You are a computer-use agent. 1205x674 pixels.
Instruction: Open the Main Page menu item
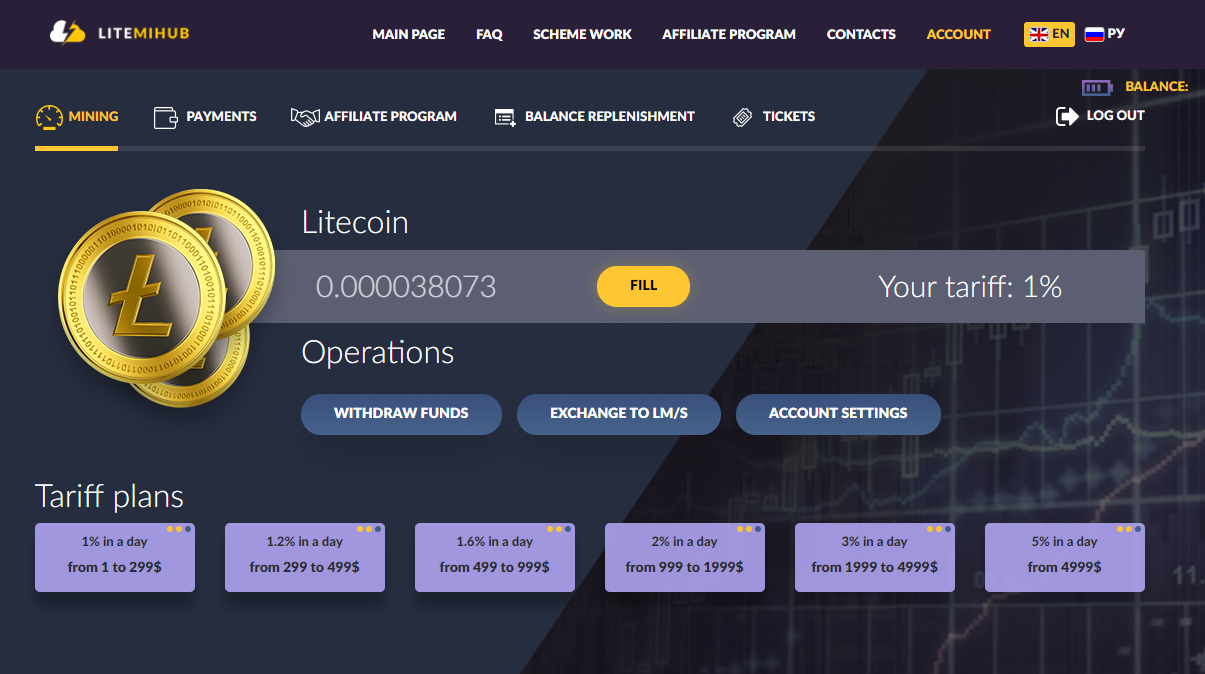[x=409, y=34]
